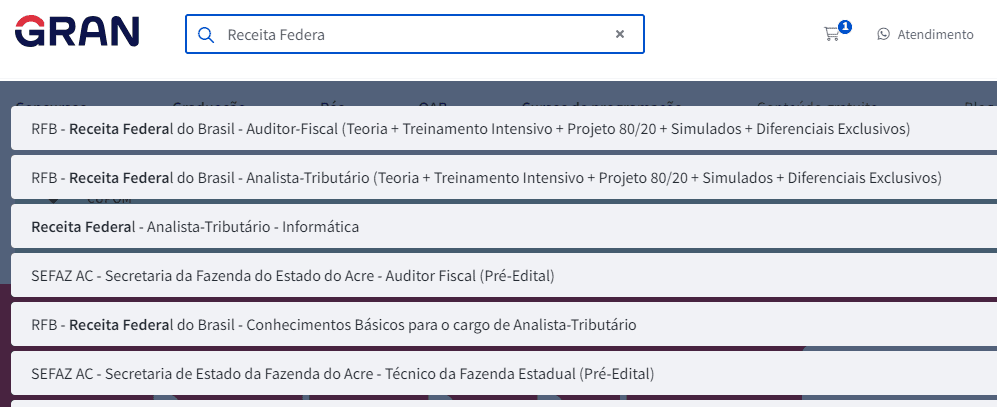Viewport: 997px width, 407px height.
Task: Open the Cursos de programação navigation item
Action: click(x=602, y=103)
